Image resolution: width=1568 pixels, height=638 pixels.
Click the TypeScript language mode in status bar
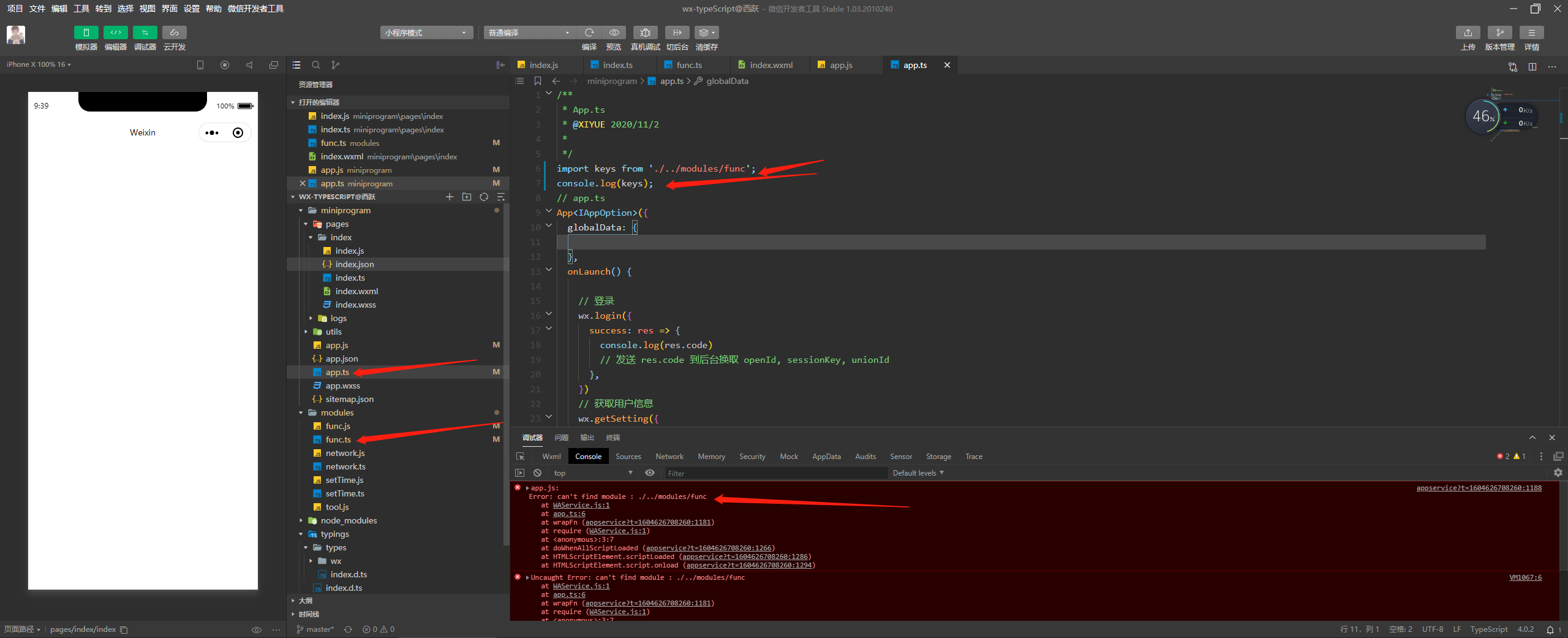(1489, 629)
